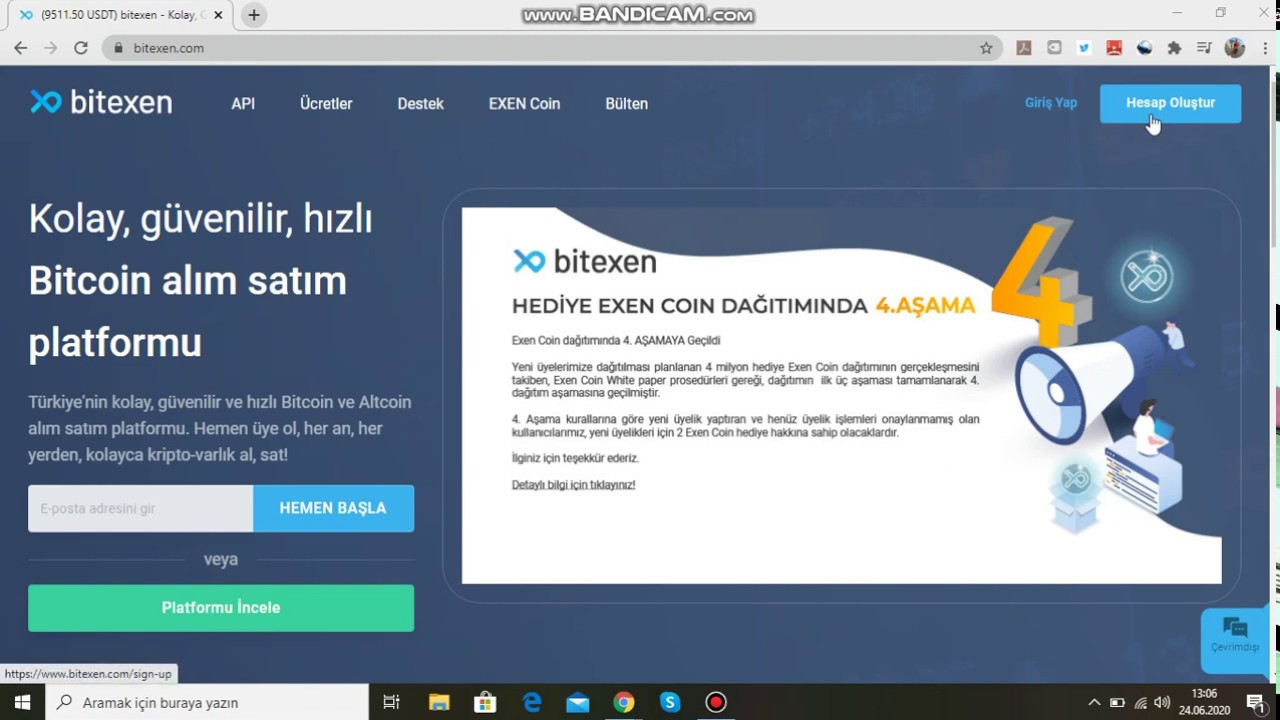
Task: Open the Windows Start menu
Action: pyautogui.click(x=23, y=702)
